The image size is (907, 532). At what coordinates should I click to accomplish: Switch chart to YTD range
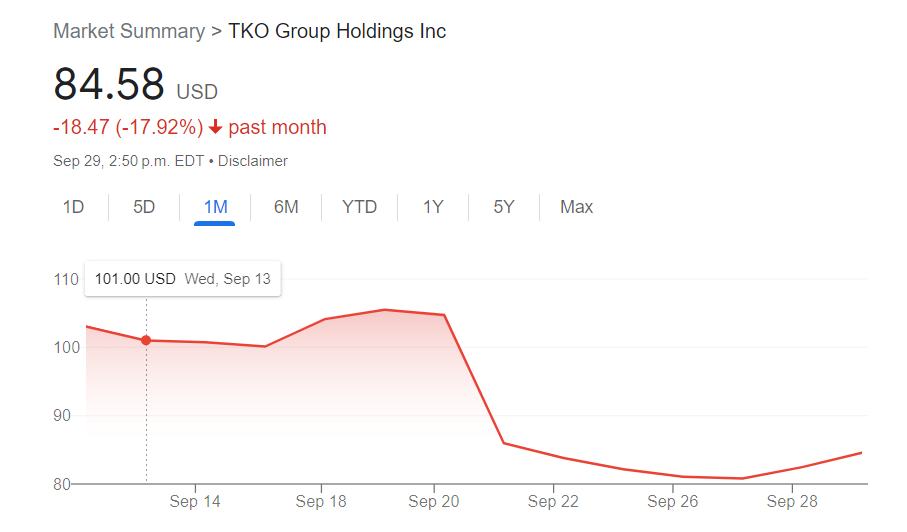point(359,207)
